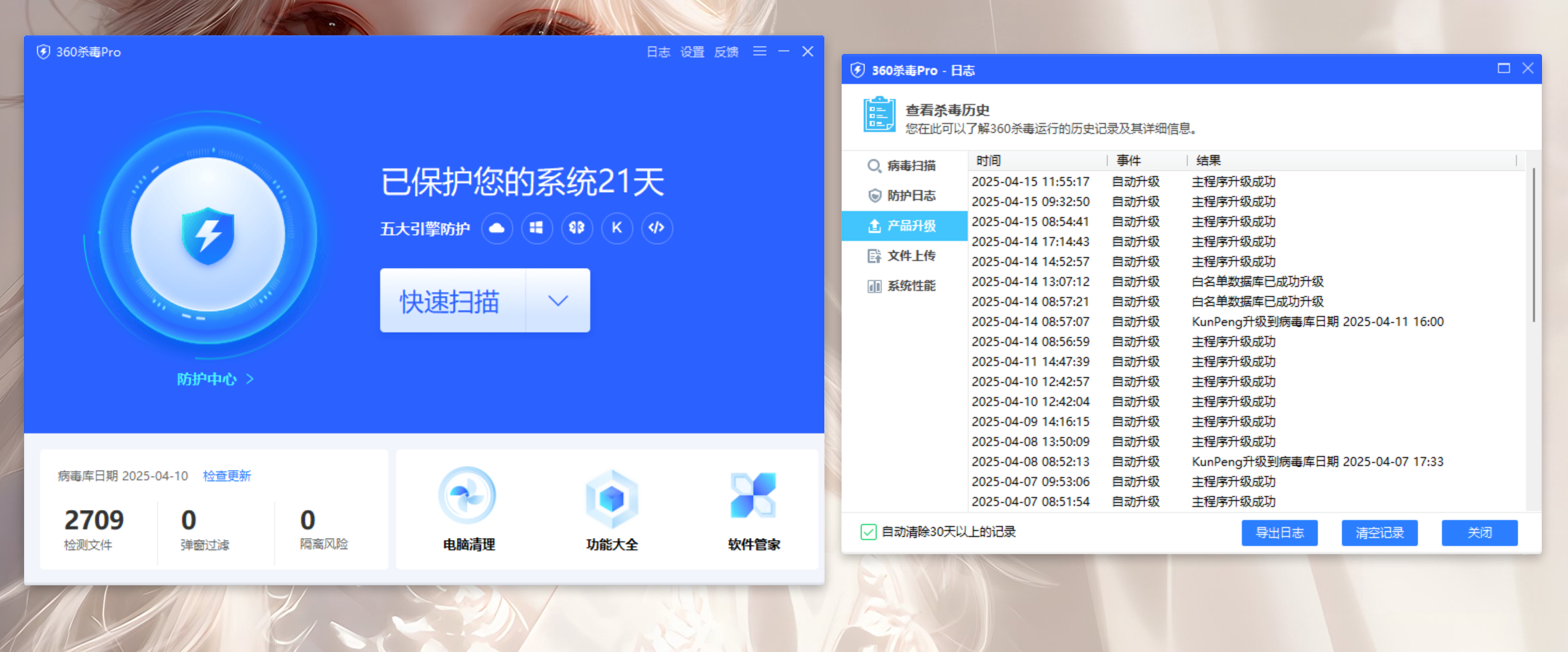Click the brain AI engine icon
1568x652 pixels.
click(577, 228)
